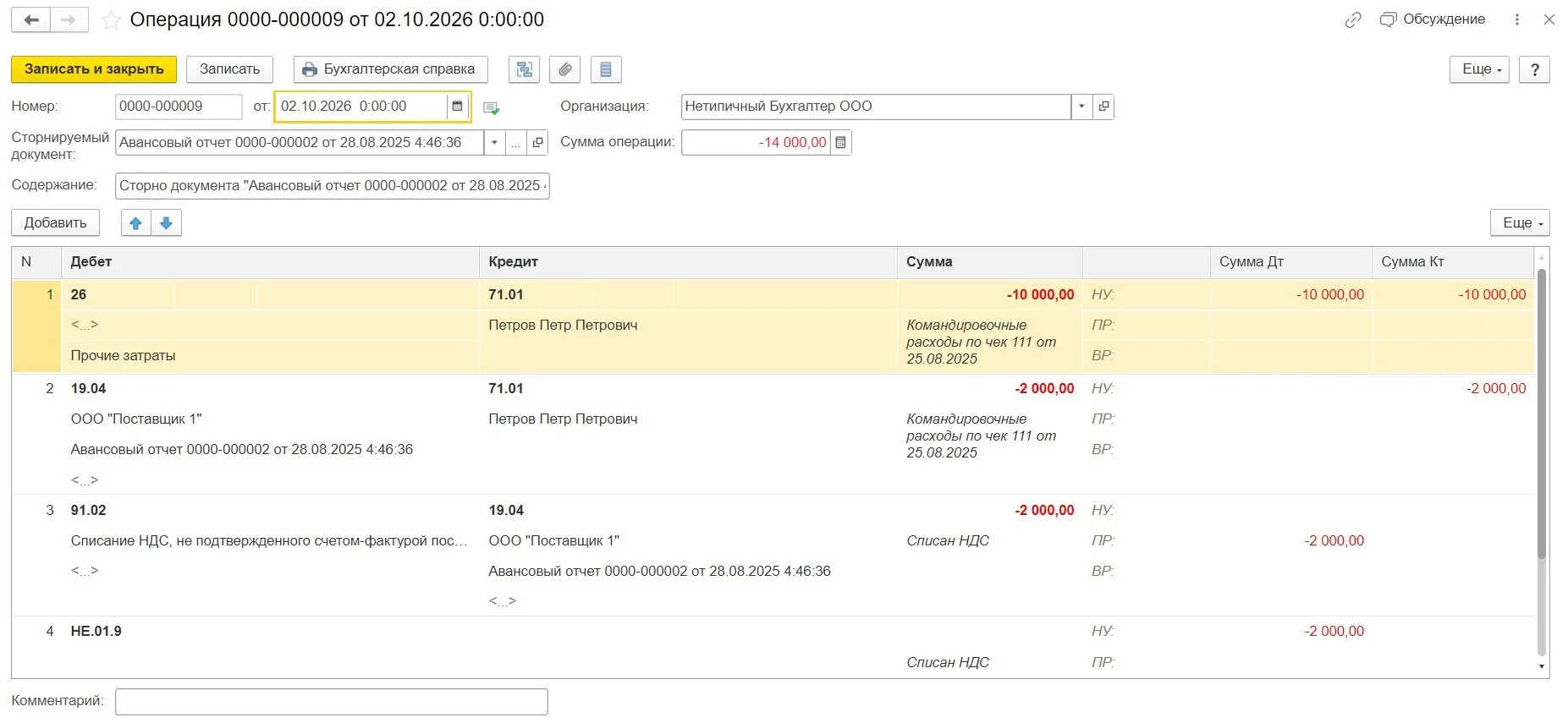
Task: Focus the Комментарий input field
Action: (332, 702)
